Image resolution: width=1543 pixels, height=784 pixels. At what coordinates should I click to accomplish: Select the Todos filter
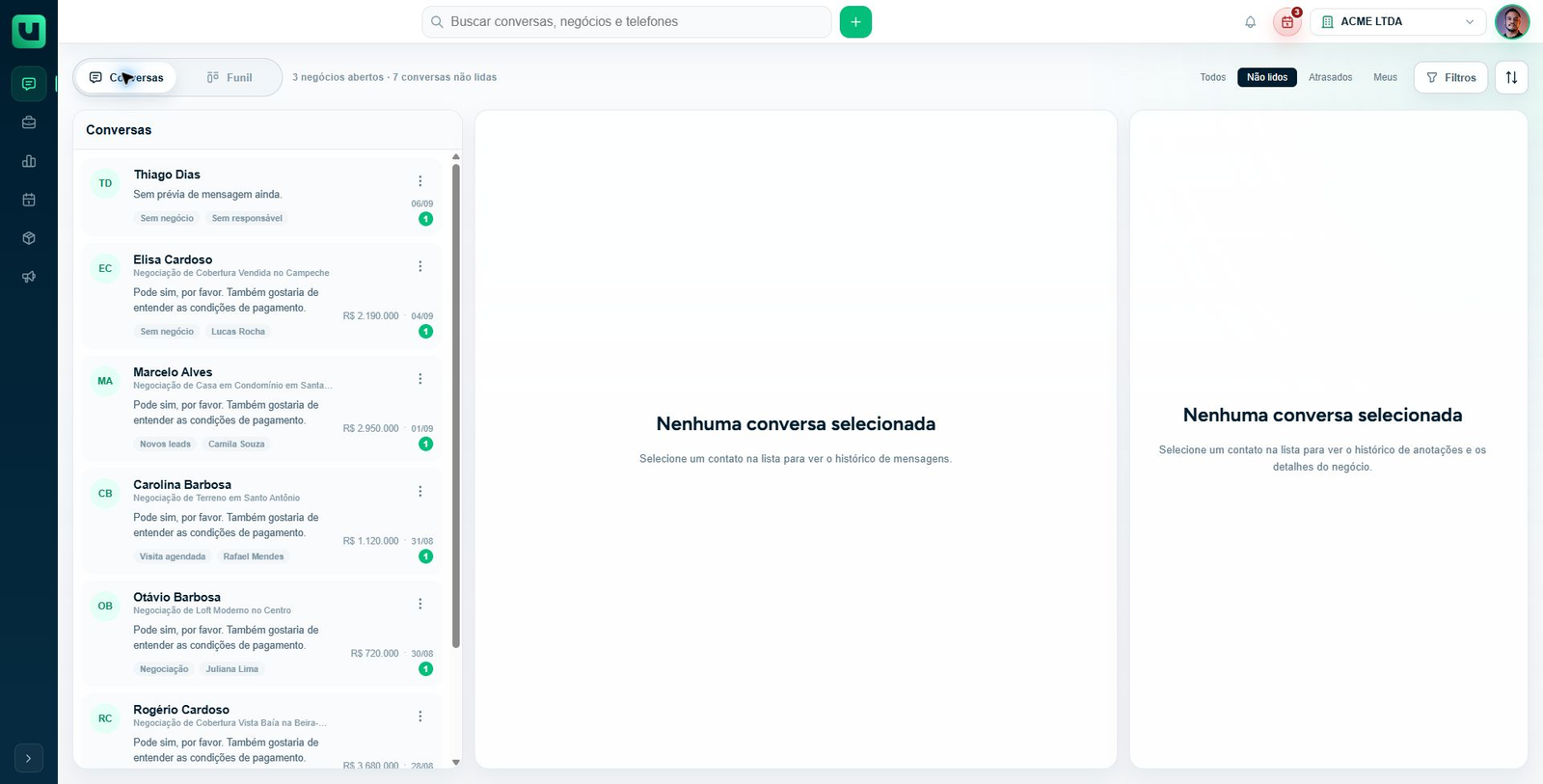[1213, 77]
